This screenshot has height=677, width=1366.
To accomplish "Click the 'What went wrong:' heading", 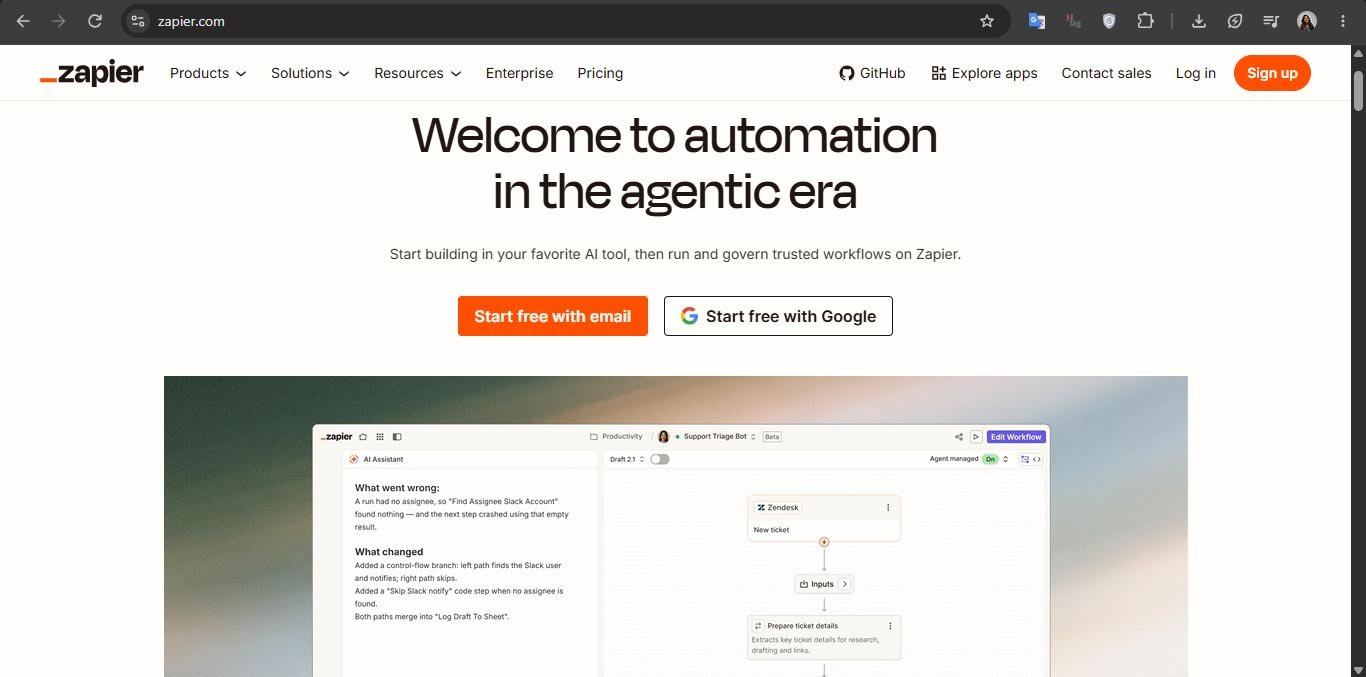I will coord(397,488).
